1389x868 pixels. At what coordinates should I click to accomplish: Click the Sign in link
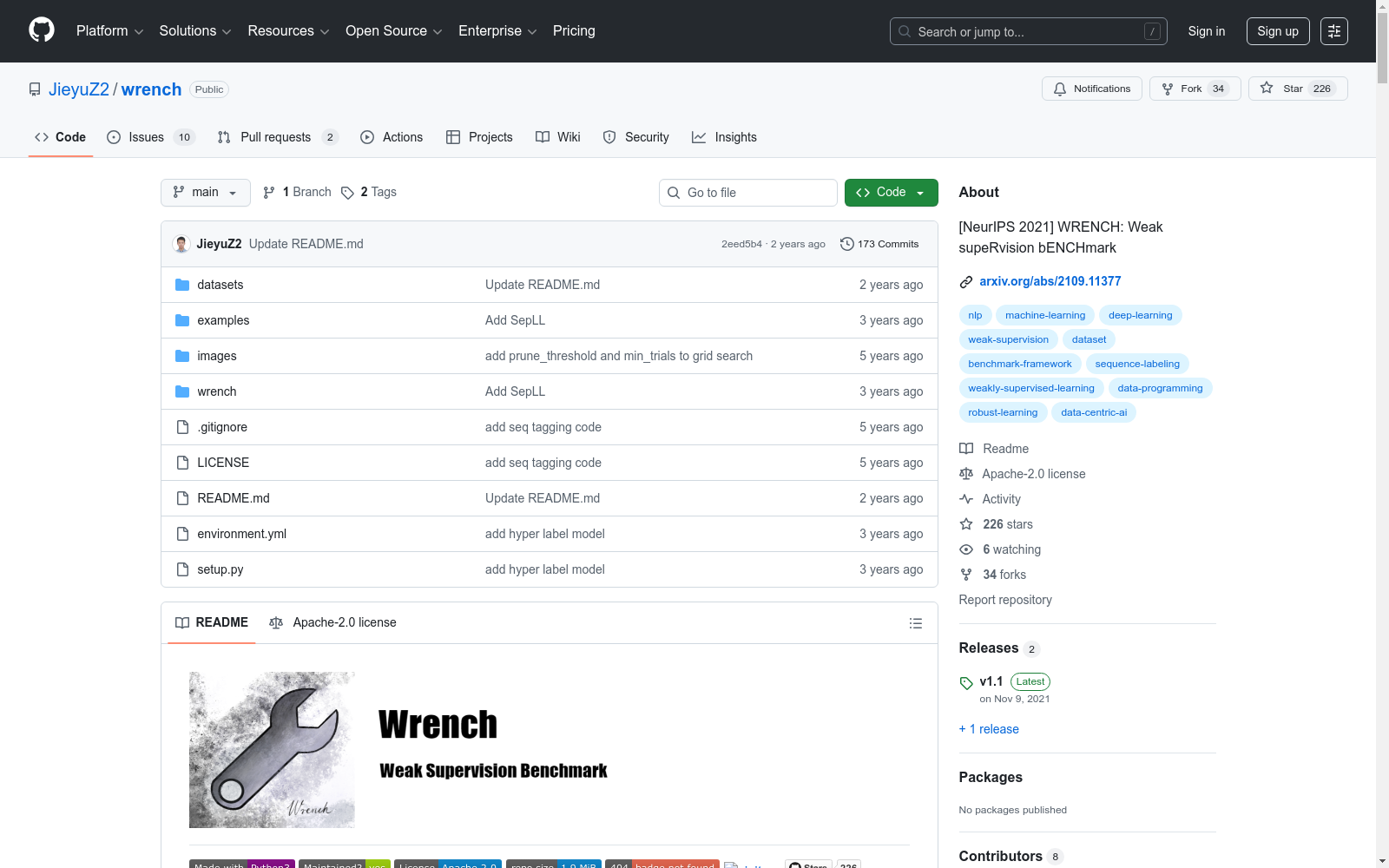click(1207, 31)
